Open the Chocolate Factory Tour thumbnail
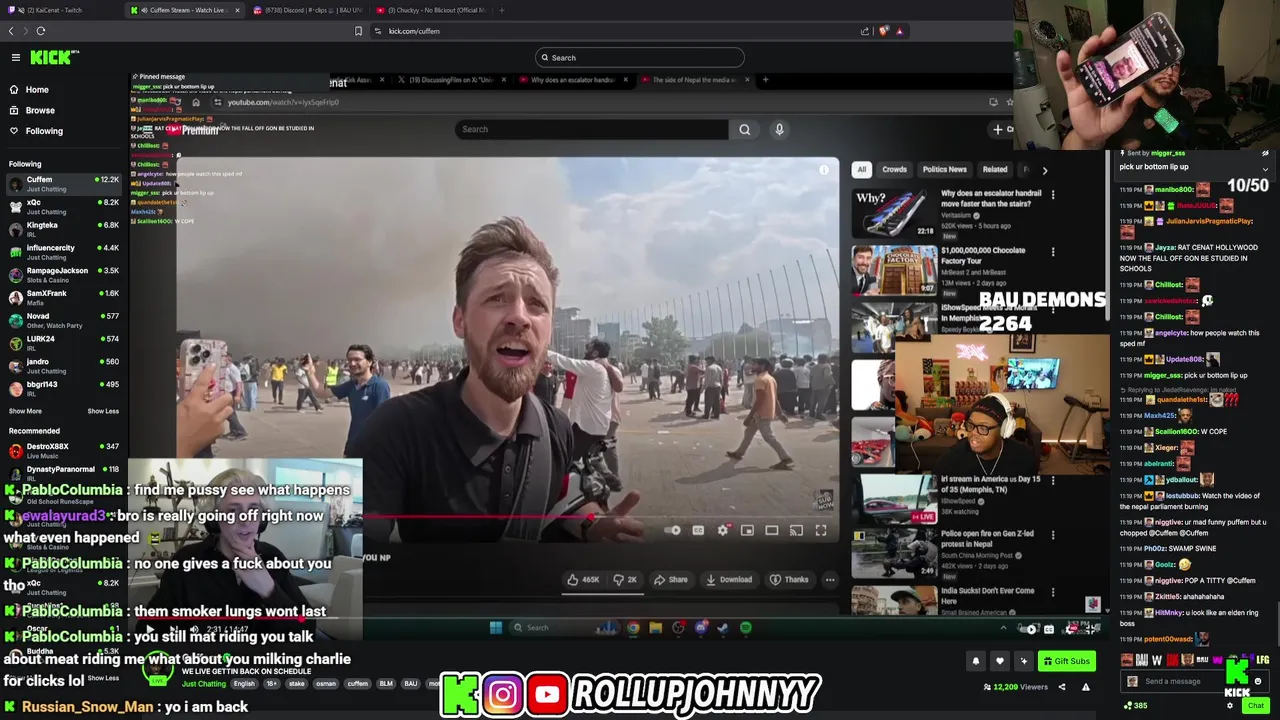Screen dimensions: 1280x720 point(894,269)
